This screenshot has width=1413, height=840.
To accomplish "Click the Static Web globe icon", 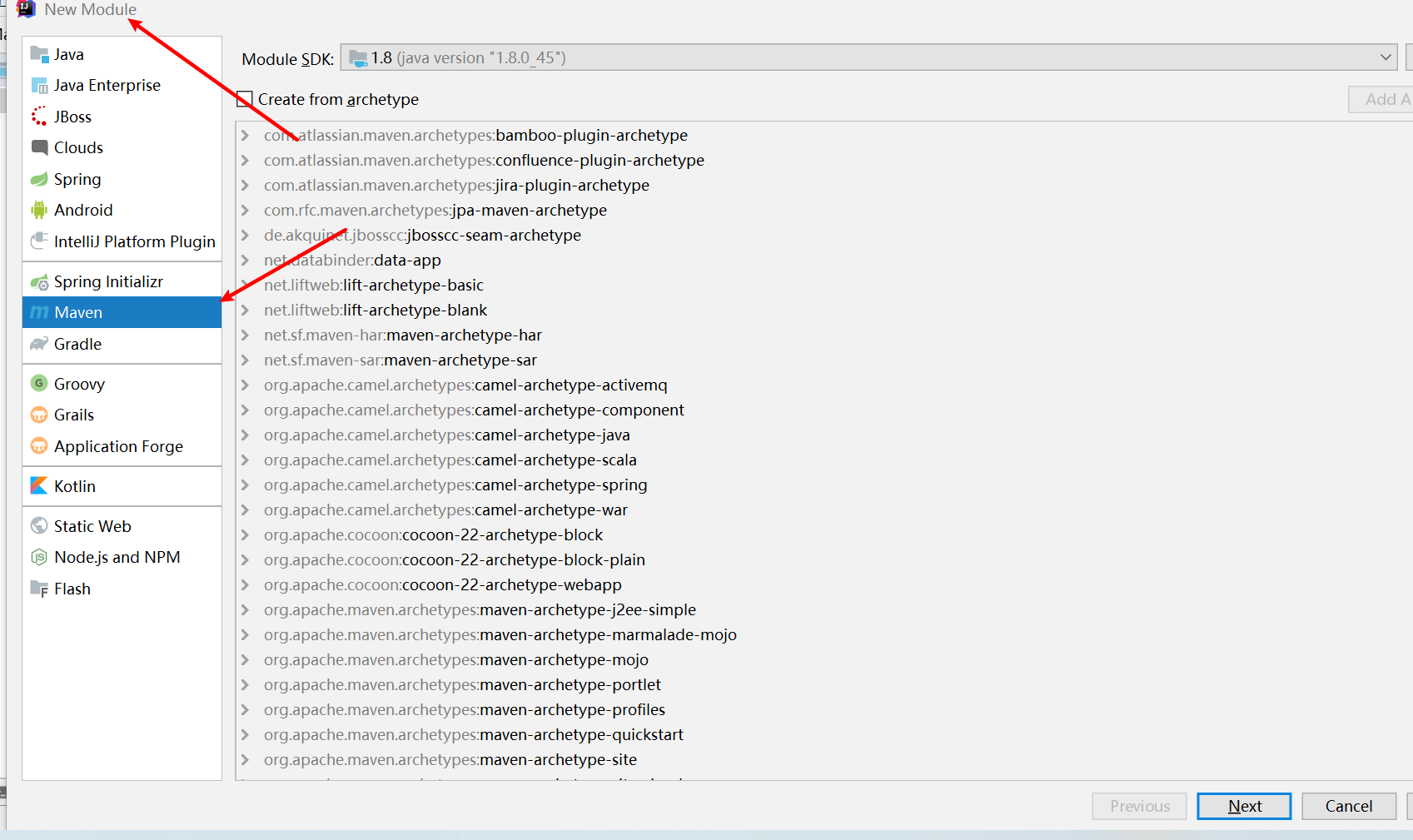I will [39, 526].
